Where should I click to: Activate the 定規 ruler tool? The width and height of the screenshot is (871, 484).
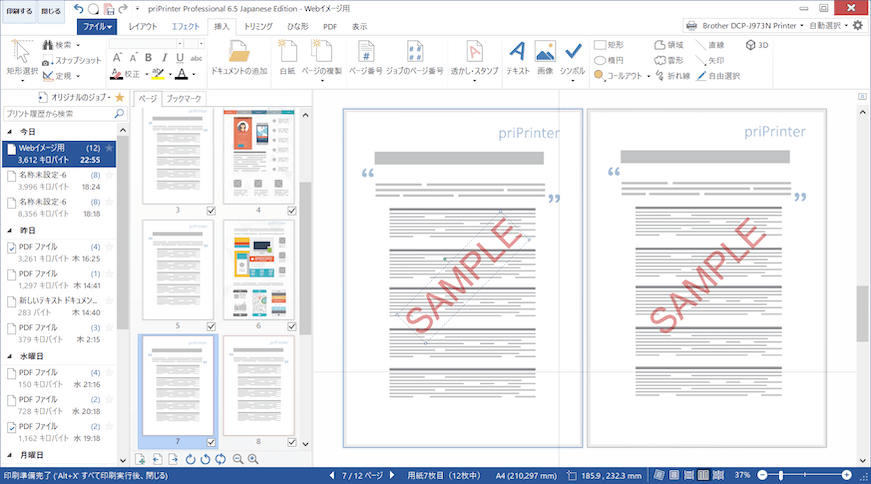(x=61, y=76)
